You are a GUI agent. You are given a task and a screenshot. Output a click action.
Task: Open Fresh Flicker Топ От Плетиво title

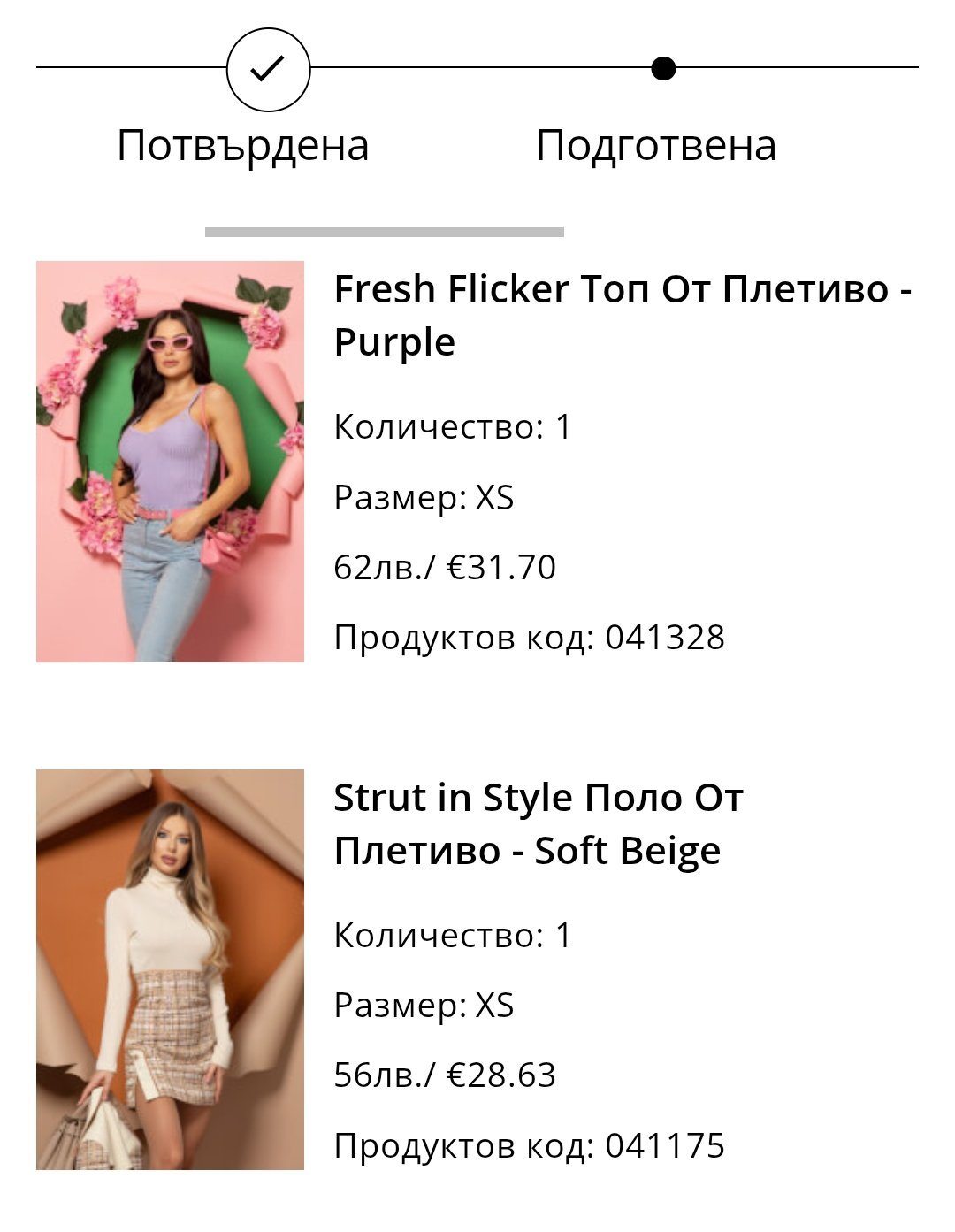[623, 315]
